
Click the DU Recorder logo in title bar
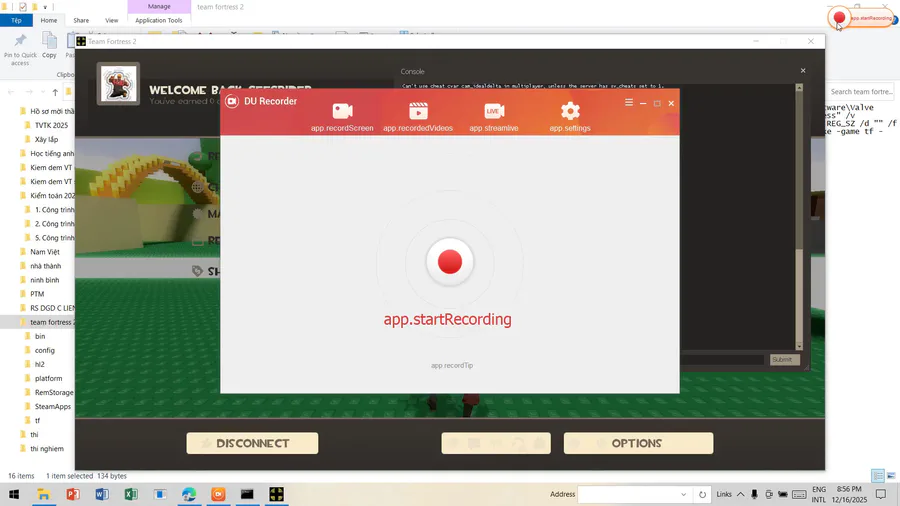(x=232, y=101)
